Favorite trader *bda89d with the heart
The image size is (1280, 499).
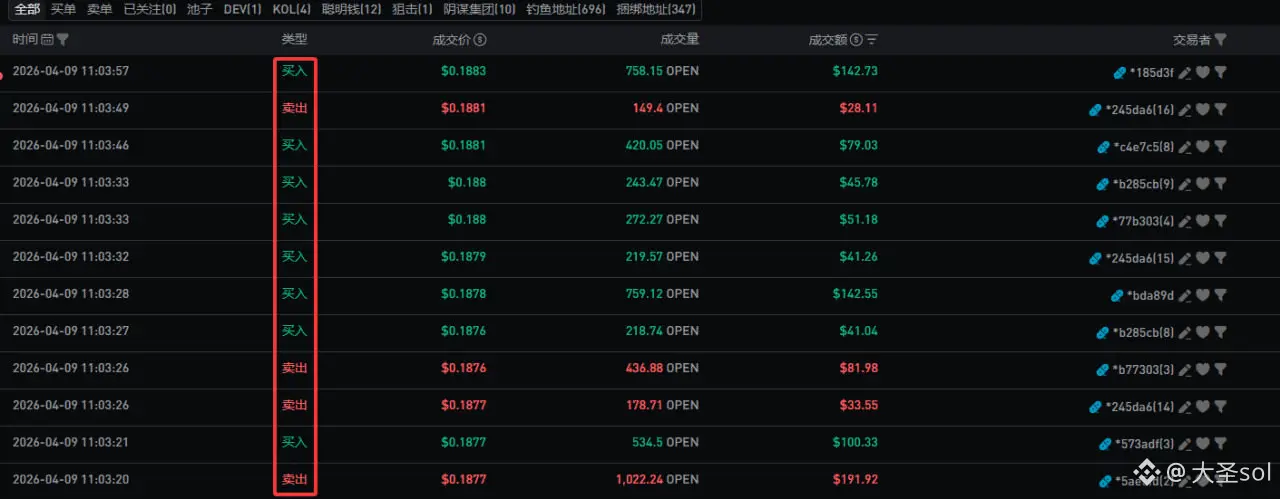(1203, 295)
